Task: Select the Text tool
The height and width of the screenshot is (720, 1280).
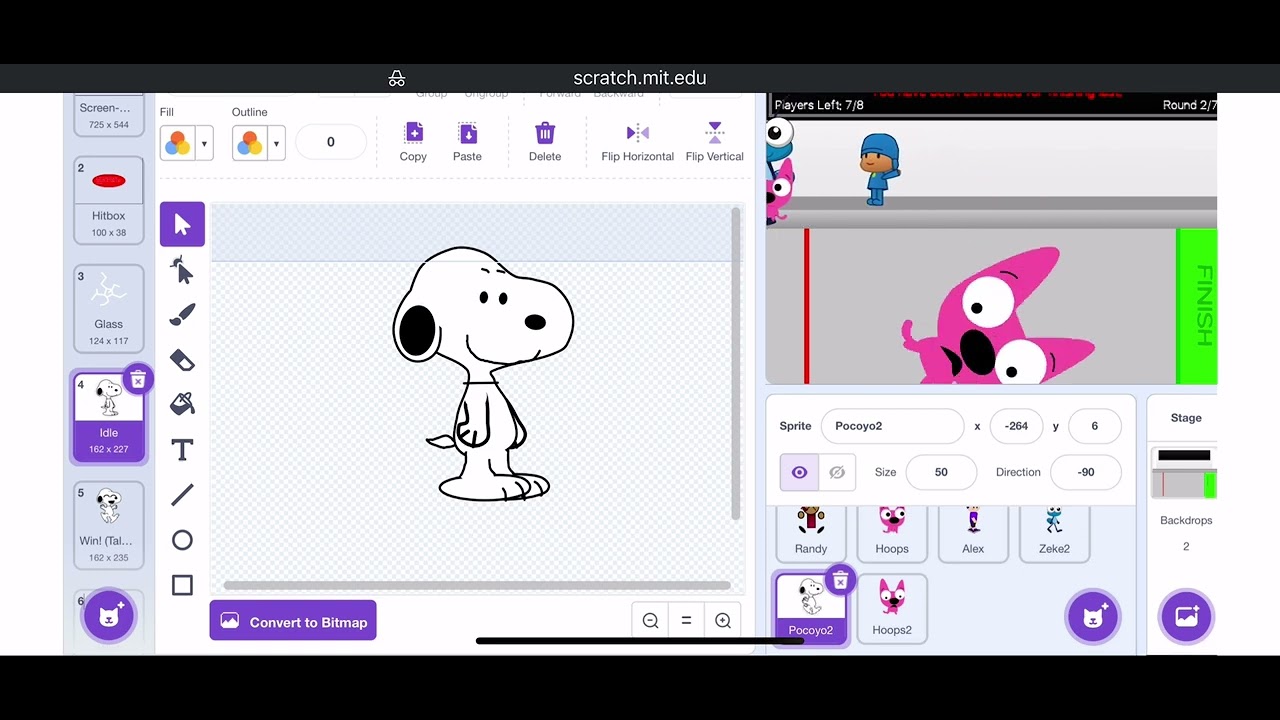Action: [182, 450]
